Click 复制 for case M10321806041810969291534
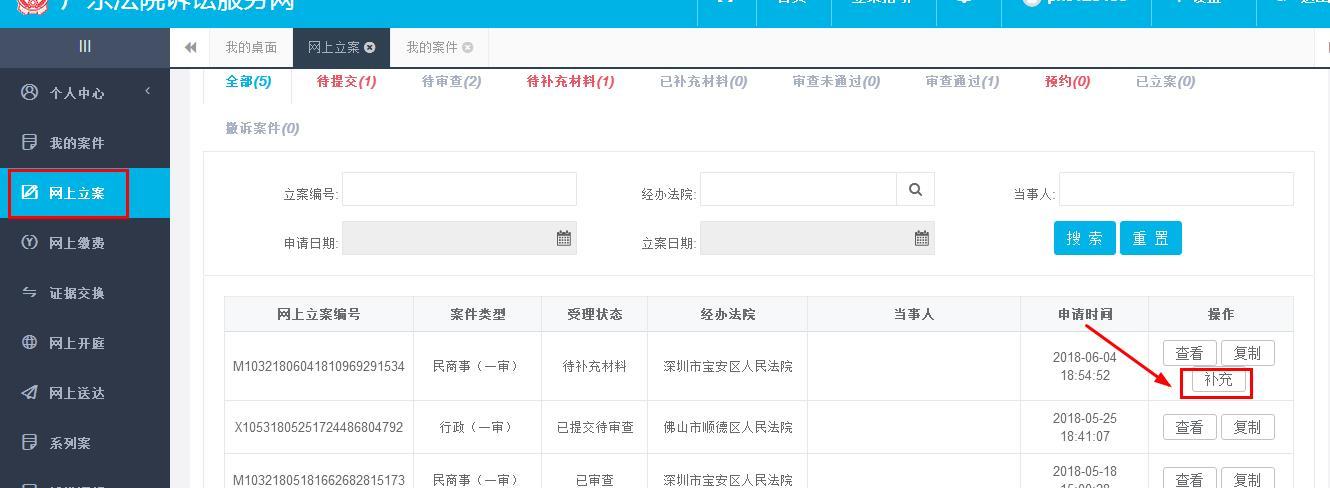The image size is (1330, 488). pyautogui.click(x=1247, y=353)
